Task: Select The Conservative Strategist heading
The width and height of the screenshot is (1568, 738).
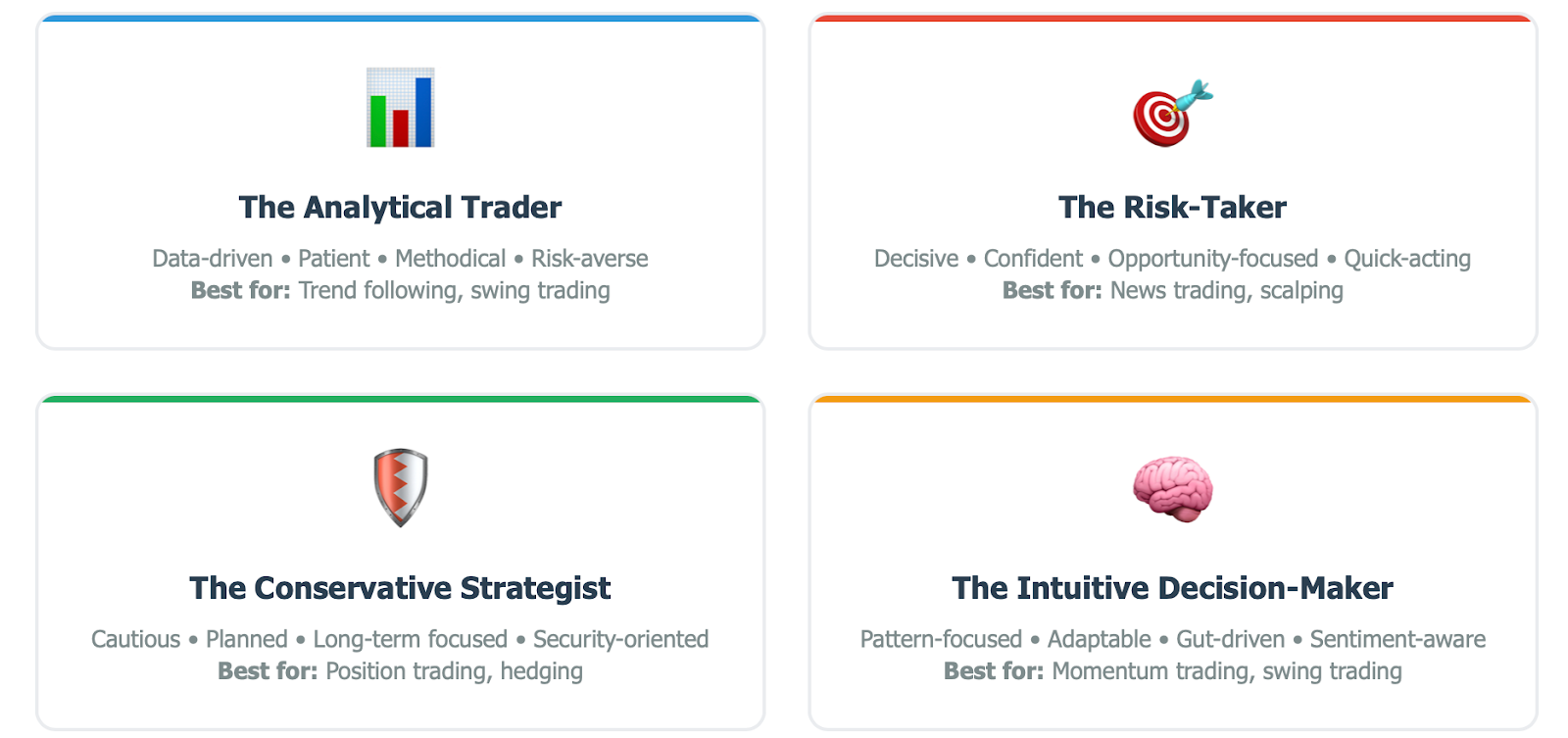Action: tap(400, 588)
